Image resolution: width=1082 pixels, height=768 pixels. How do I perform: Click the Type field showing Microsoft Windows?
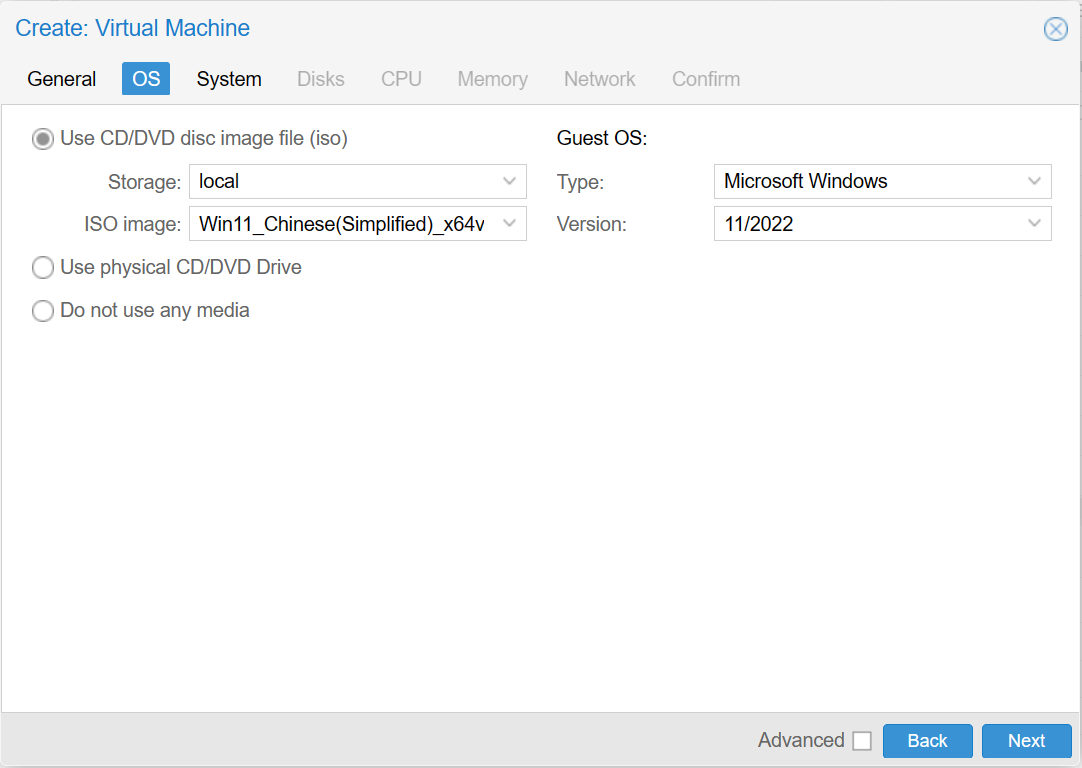[883, 181]
